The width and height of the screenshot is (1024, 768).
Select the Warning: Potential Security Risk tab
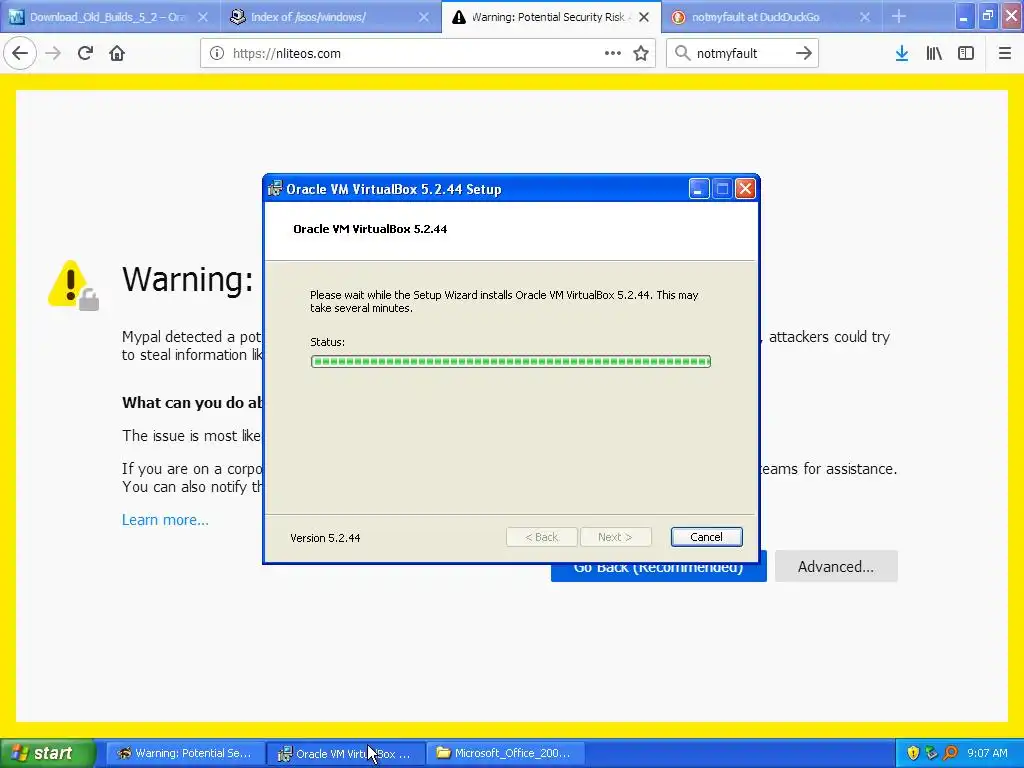[x=549, y=17]
